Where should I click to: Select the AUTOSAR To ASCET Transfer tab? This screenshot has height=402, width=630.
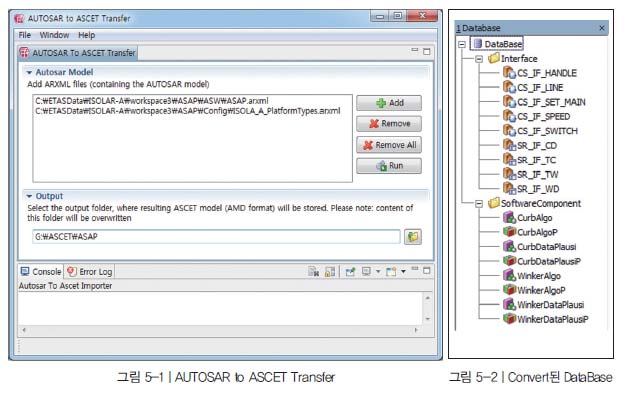pos(78,53)
